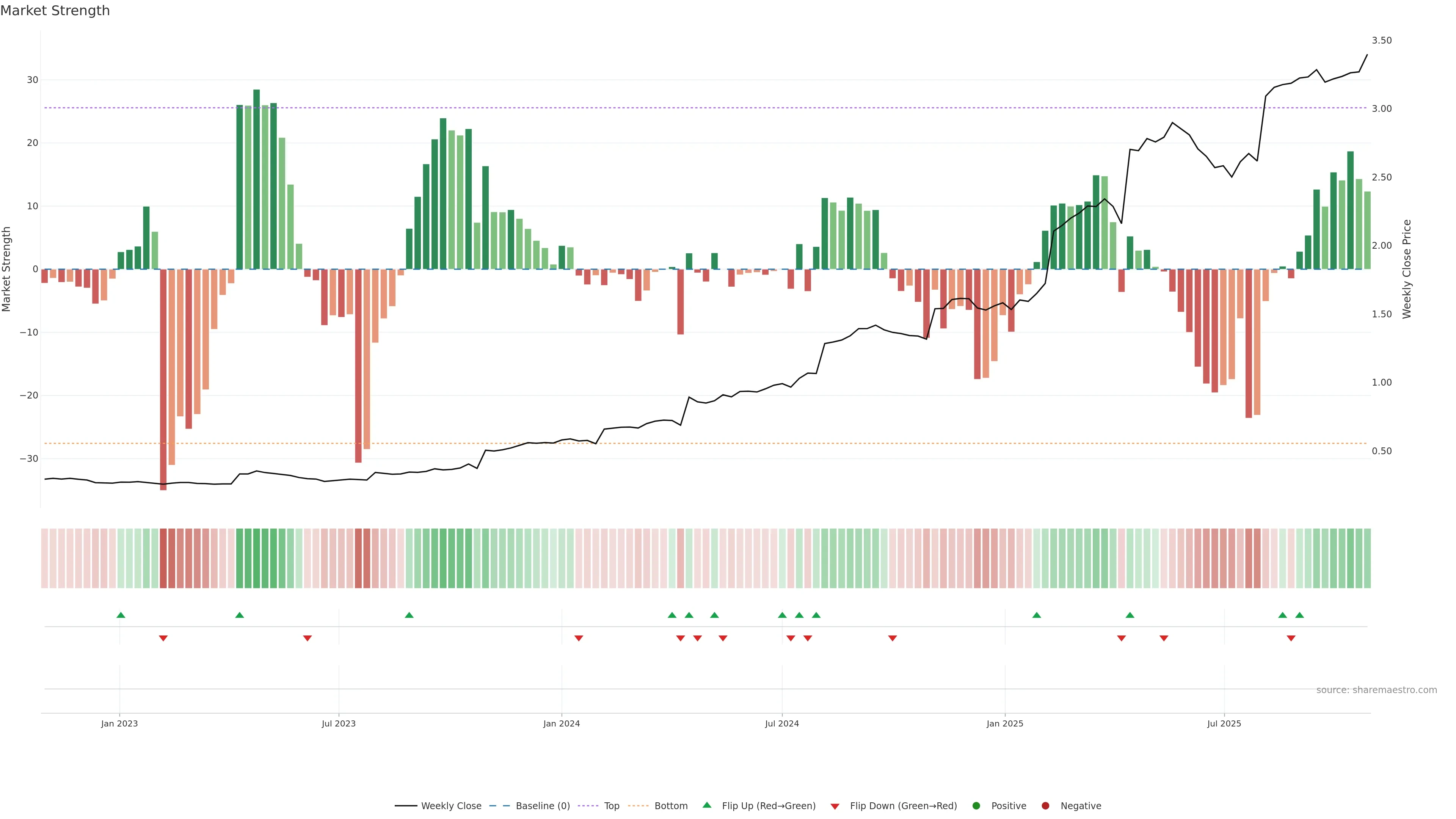The width and height of the screenshot is (1456, 819).
Task: Click the red Flip Down legend triangle
Action: [835, 806]
